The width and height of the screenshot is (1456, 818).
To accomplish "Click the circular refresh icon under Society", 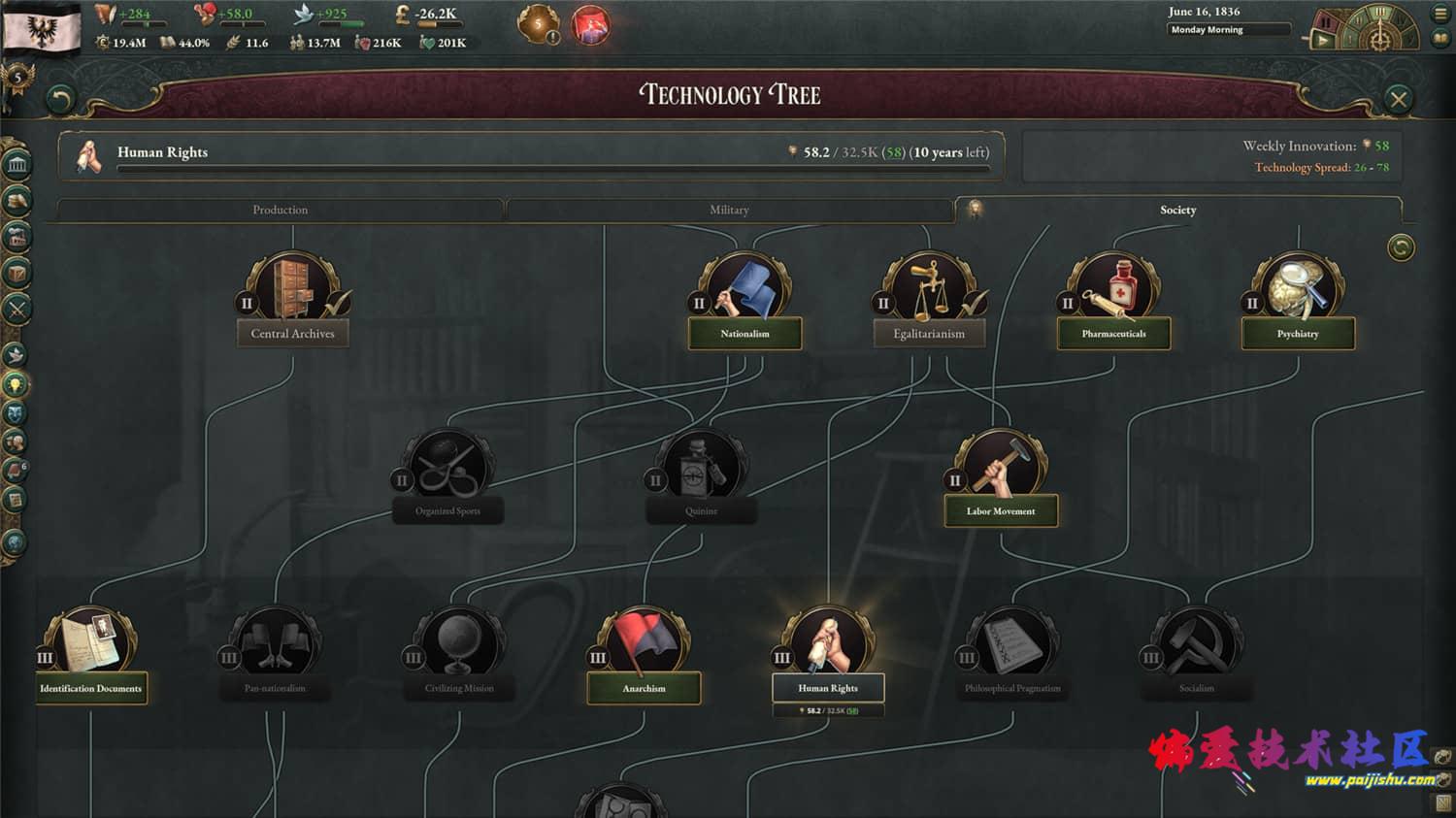I will point(1401,247).
